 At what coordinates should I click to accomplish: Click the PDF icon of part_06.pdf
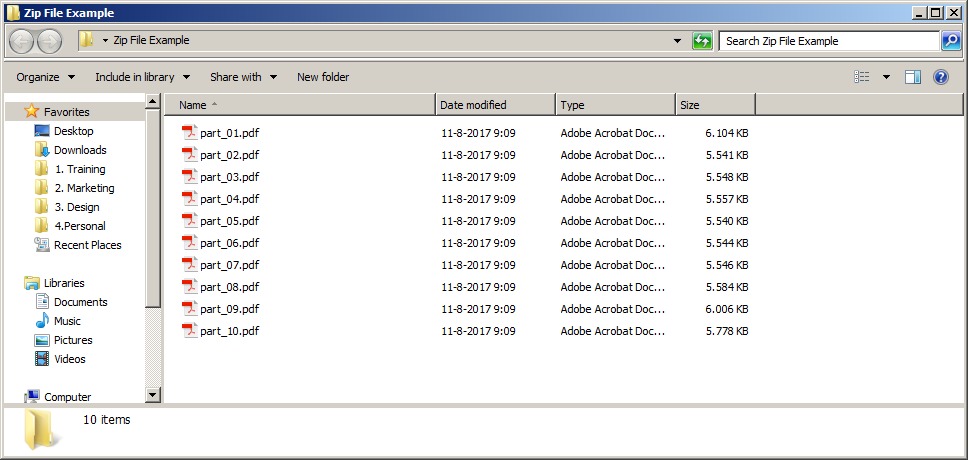pyautogui.click(x=190, y=243)
